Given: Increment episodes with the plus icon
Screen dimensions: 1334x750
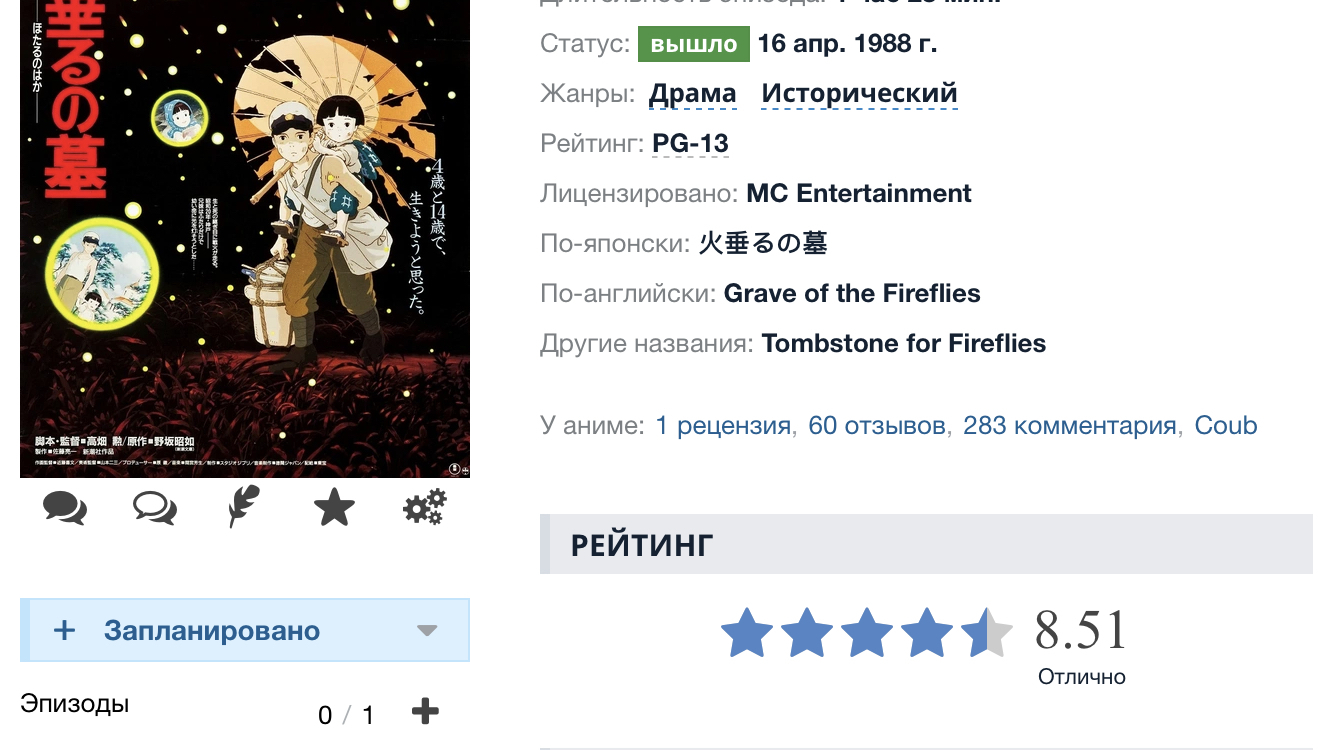Looking at the screenshot, I should tap(425, 712).
